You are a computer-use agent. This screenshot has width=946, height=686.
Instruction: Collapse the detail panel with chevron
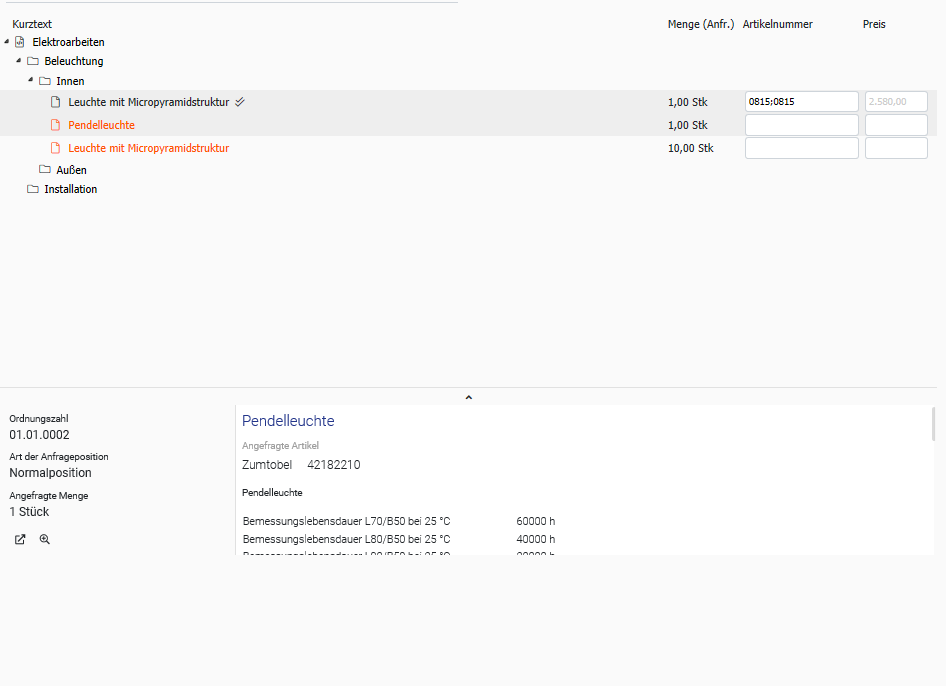point(468,397)
